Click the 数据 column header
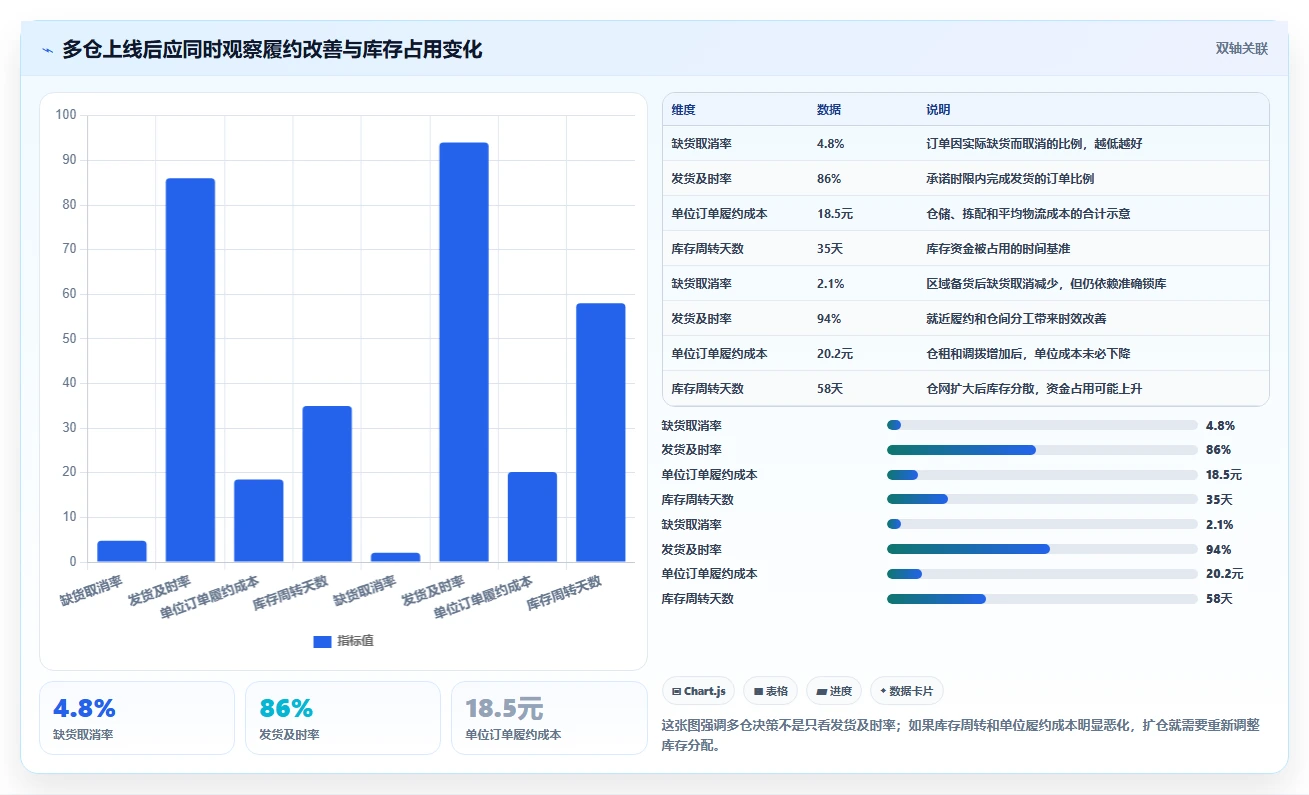This screenshot has height=795, width=1309. point(829,109)
